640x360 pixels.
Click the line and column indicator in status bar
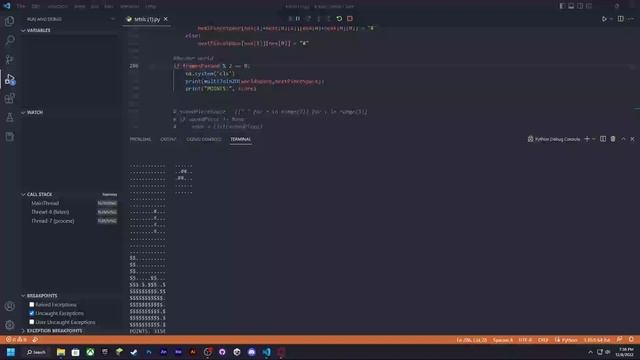coord(471,340)
